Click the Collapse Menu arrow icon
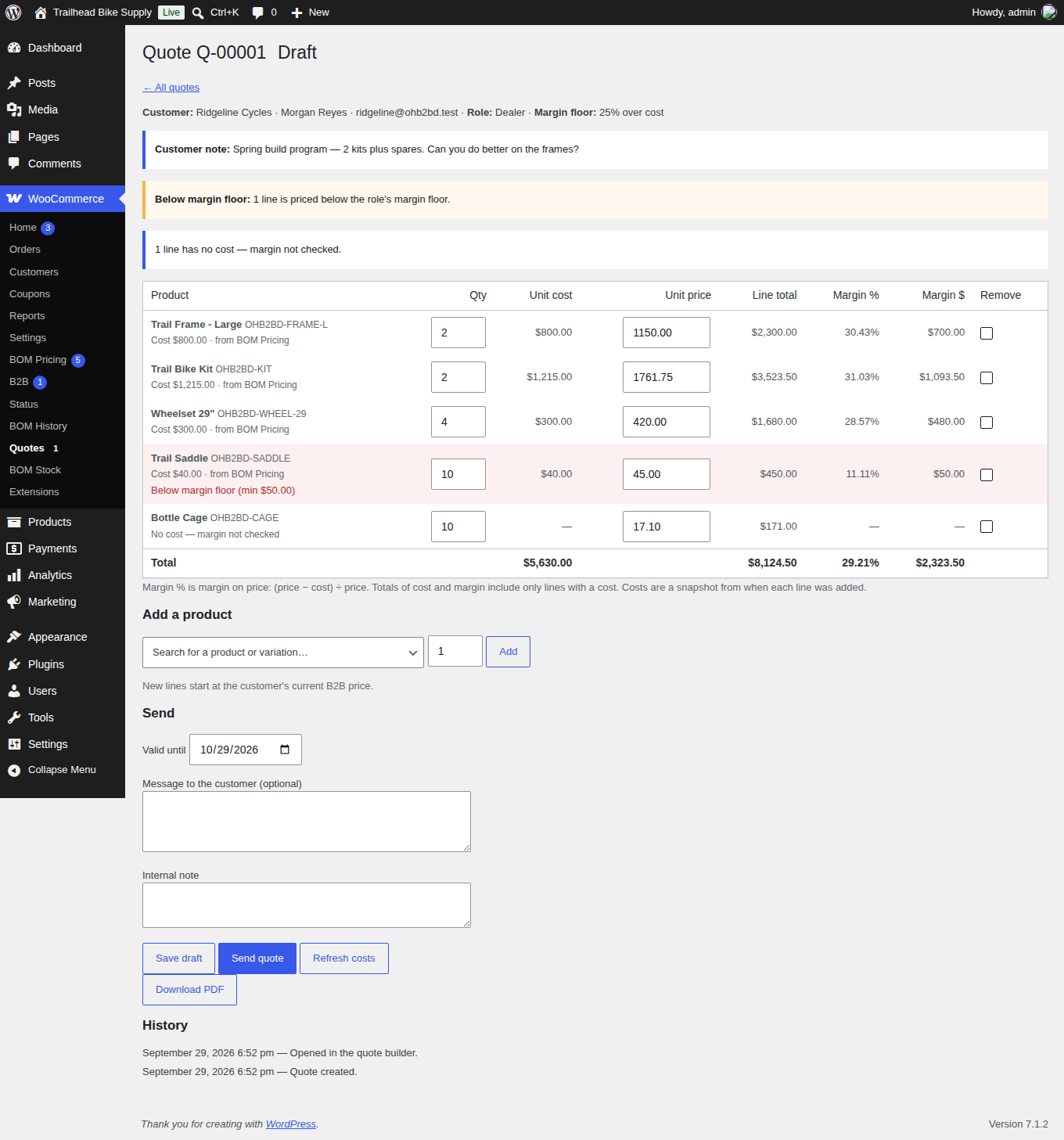 [x=14, y=770]
